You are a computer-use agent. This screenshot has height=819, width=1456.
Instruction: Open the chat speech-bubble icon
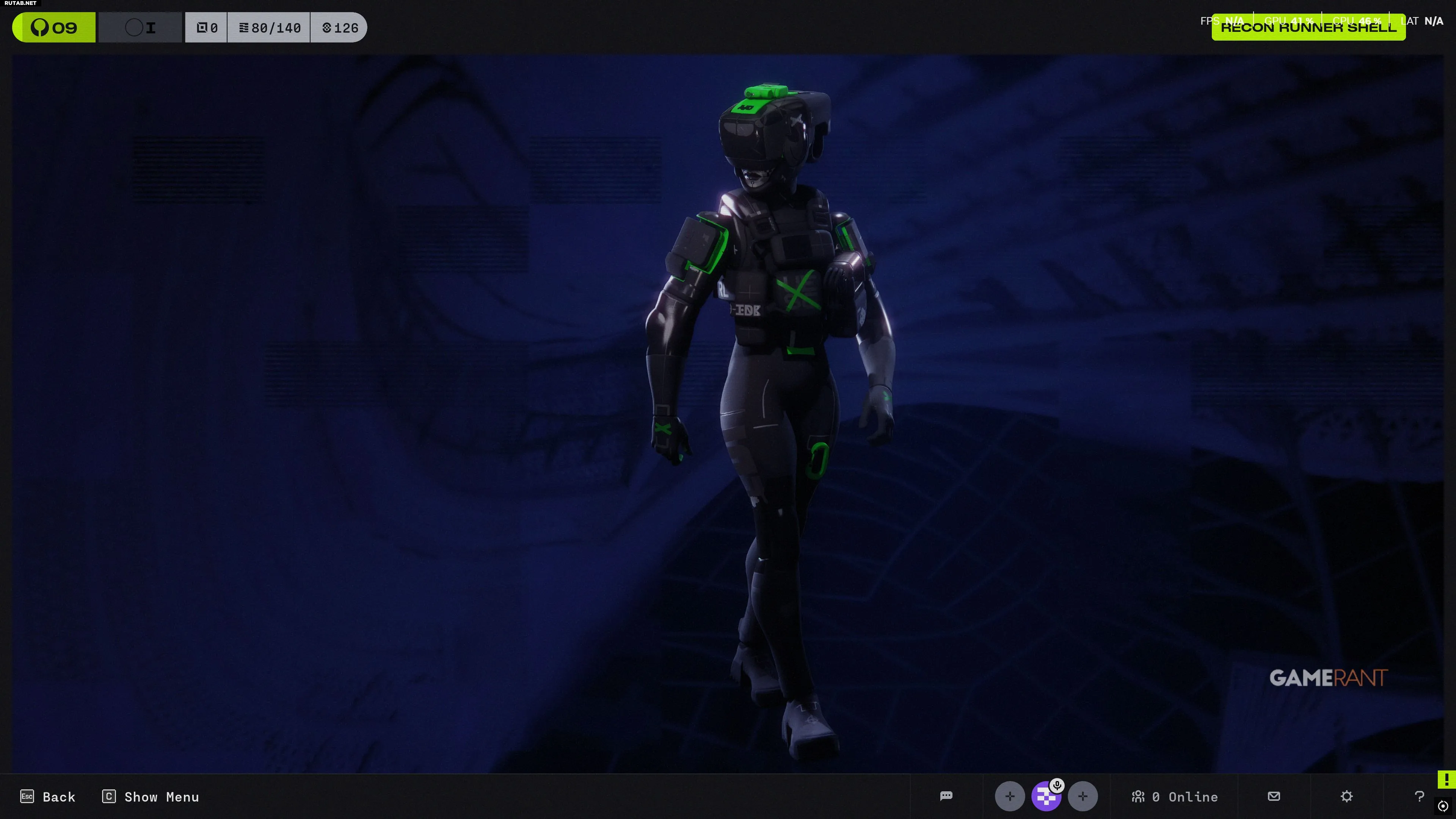click(946, 796)
